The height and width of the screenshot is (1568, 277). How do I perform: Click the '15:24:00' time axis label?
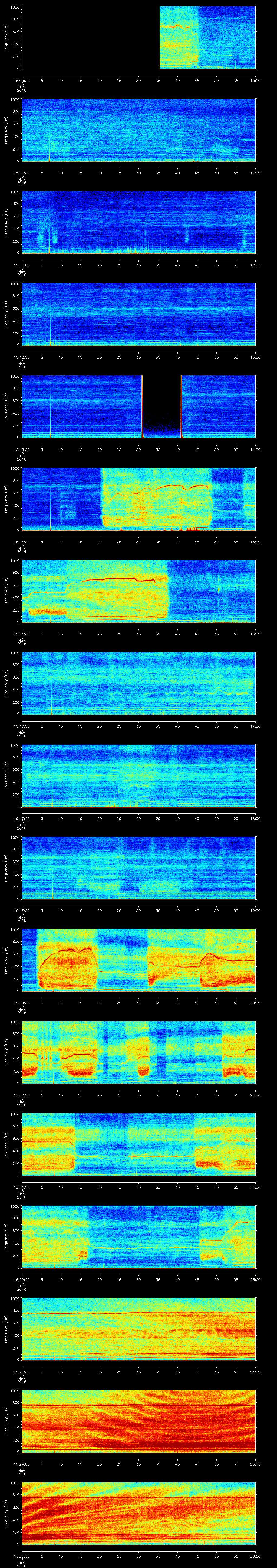pos(21,1464)
